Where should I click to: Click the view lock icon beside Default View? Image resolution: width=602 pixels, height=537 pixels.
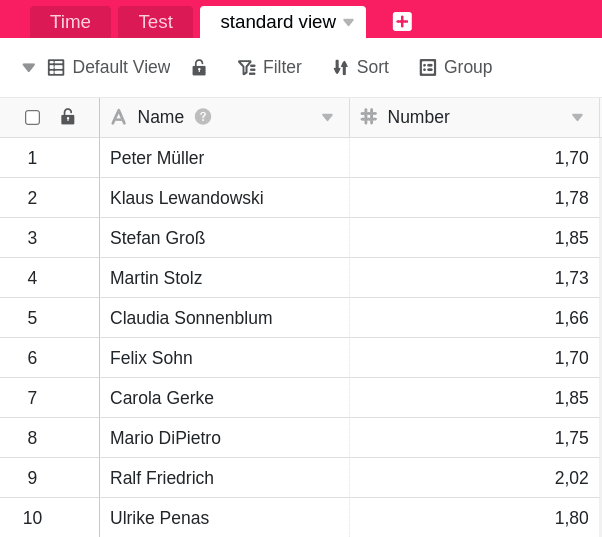click(199, 67)
